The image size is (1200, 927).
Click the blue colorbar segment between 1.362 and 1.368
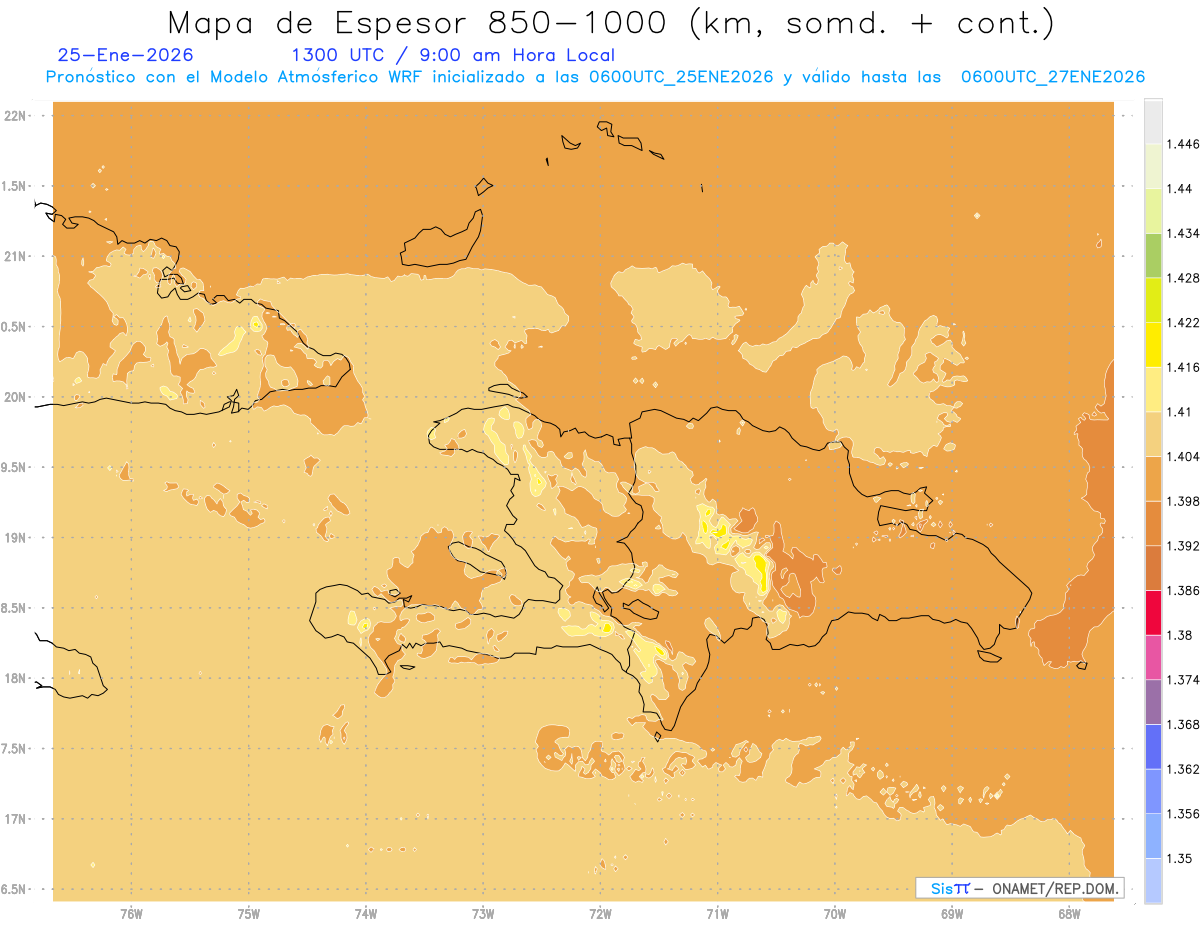tap(1153, 746)
